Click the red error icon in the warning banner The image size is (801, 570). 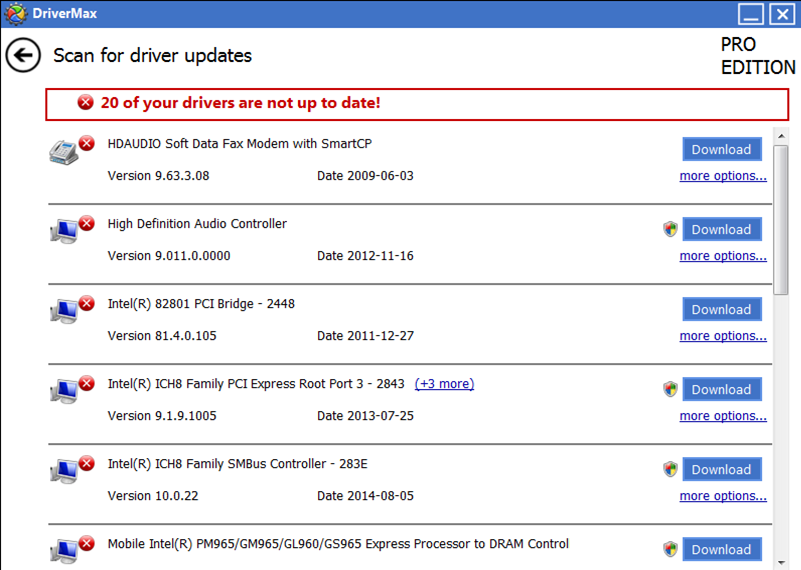[x=85, y=102]
